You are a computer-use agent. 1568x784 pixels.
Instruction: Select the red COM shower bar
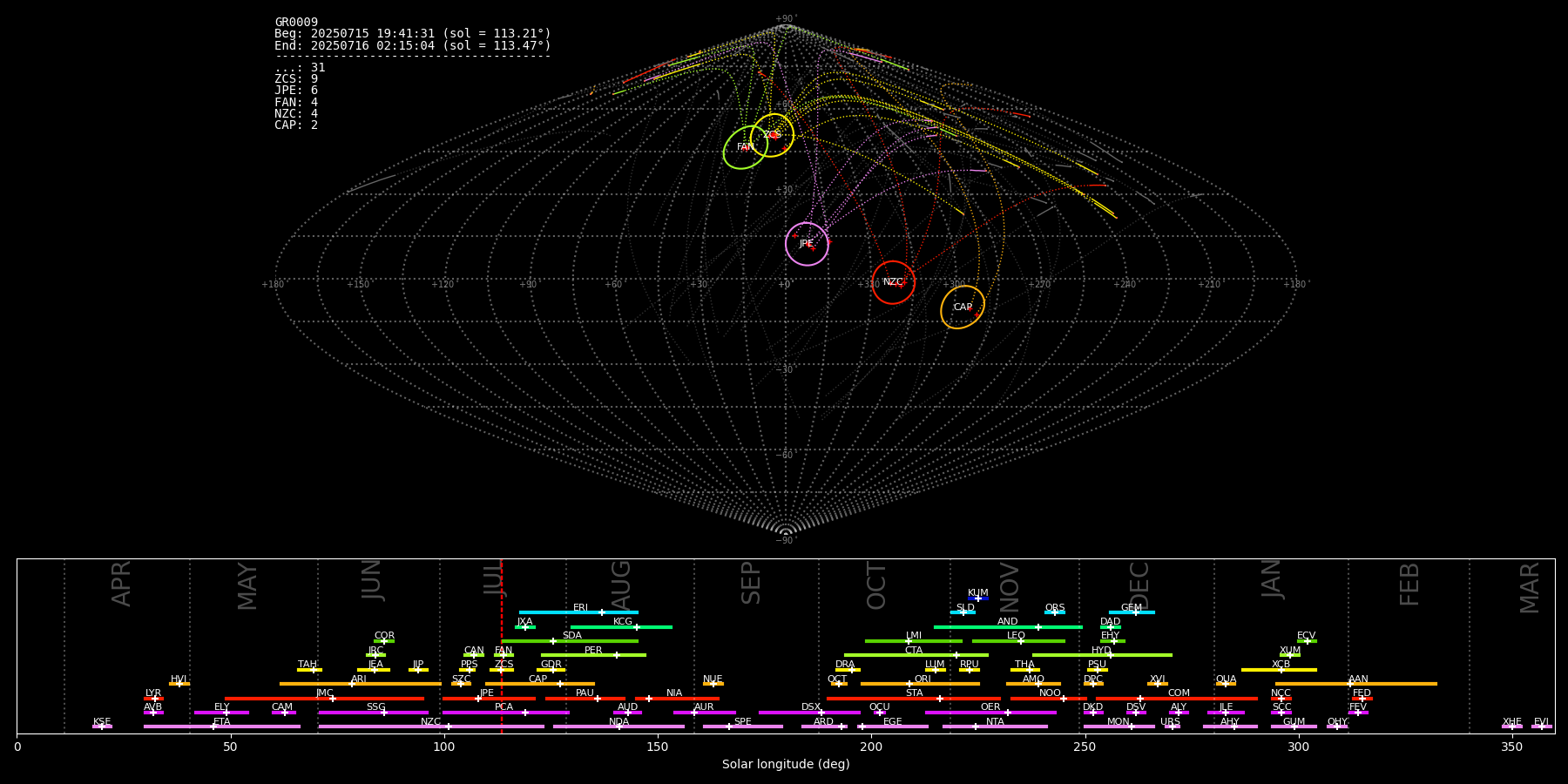click(x=1177, y=698)
